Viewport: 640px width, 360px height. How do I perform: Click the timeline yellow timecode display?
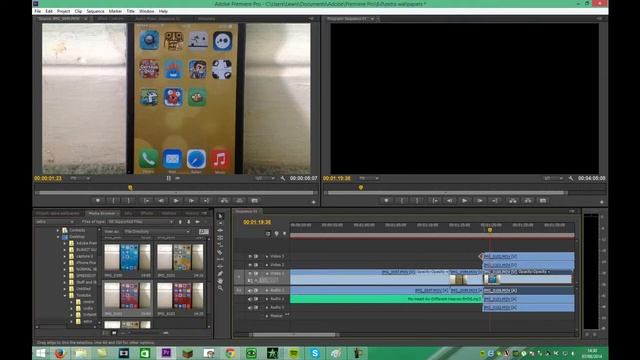click(257, 222)
